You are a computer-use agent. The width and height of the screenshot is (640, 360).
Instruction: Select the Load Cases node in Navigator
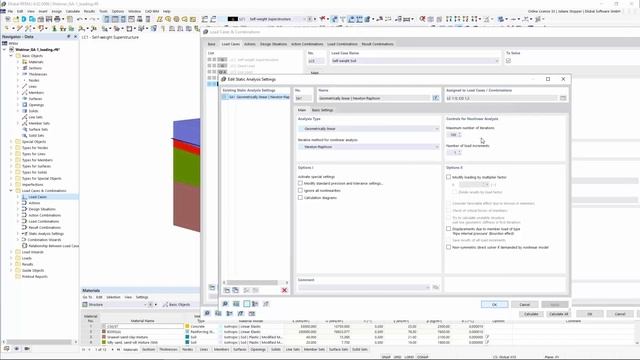pyautogui.click(x=38, y=197)
